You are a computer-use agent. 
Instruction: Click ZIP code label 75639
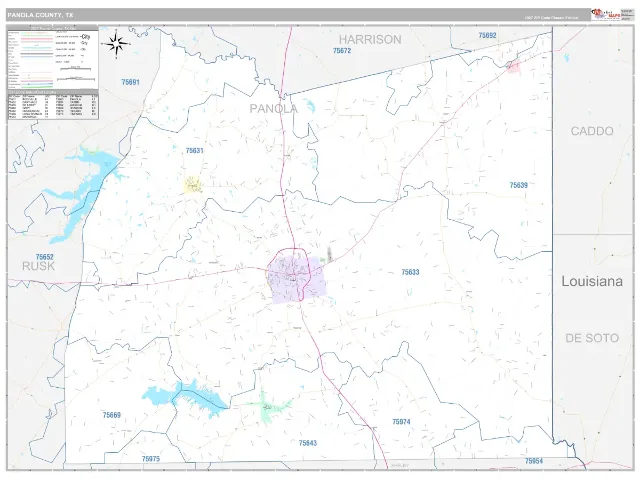(x=518, y=185)
